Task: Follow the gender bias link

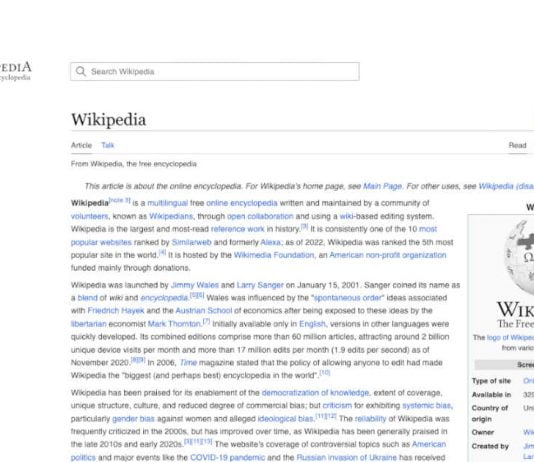Action: pos(133,419)
